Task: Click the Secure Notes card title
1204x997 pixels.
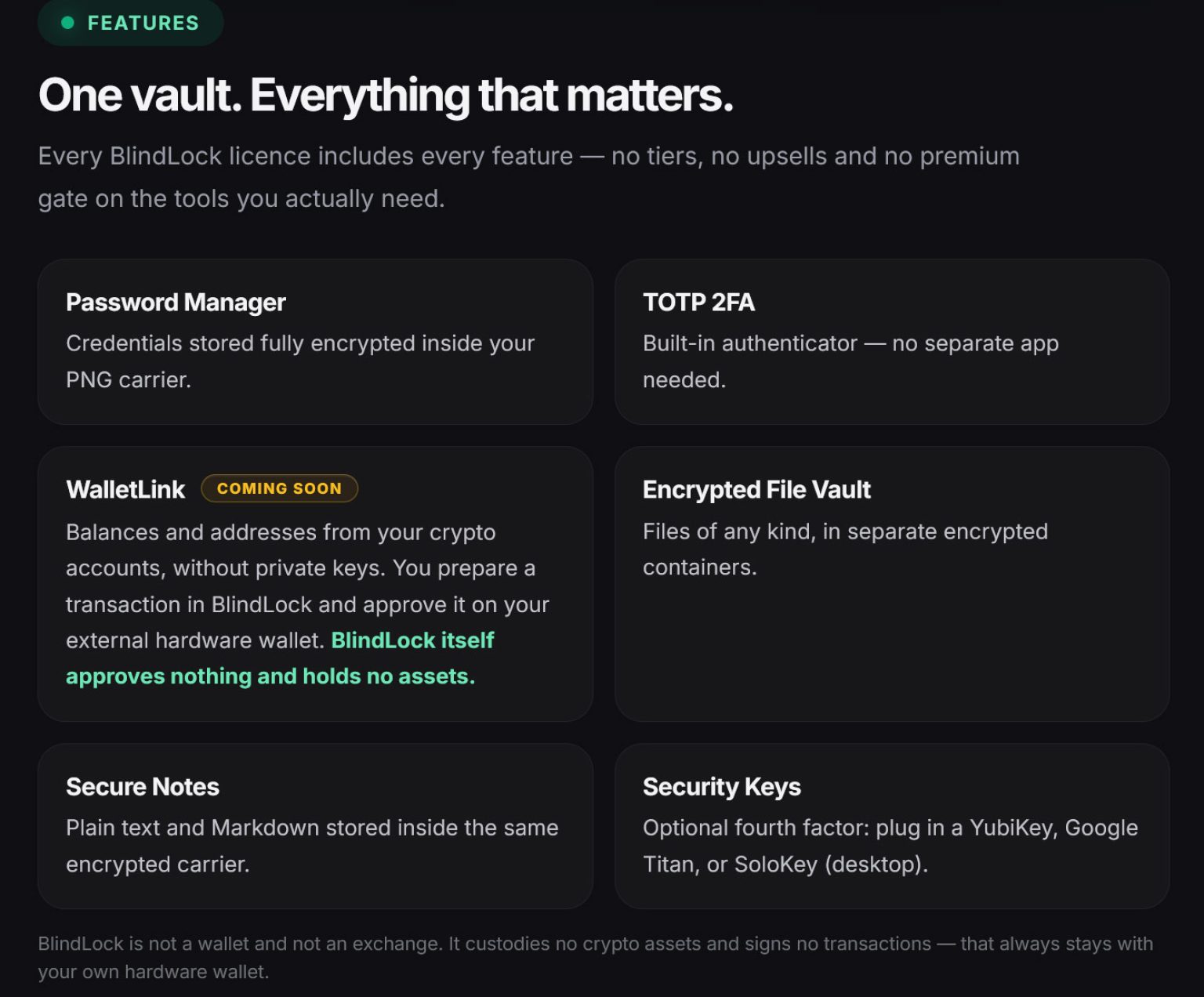Action: pyautogui.click(x=143, y=787)
